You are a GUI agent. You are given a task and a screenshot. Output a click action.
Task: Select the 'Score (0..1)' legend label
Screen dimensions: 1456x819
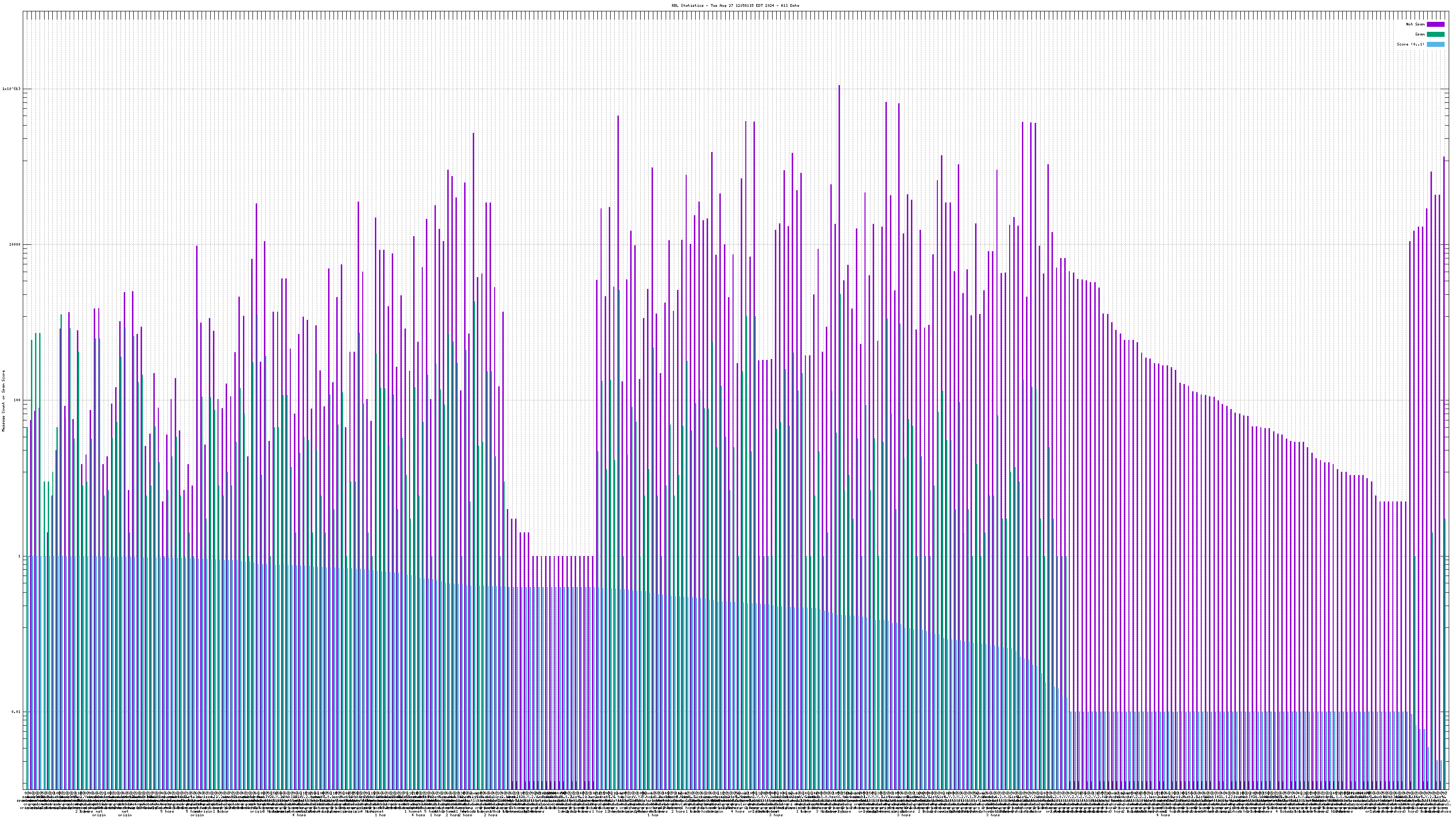1410,44
